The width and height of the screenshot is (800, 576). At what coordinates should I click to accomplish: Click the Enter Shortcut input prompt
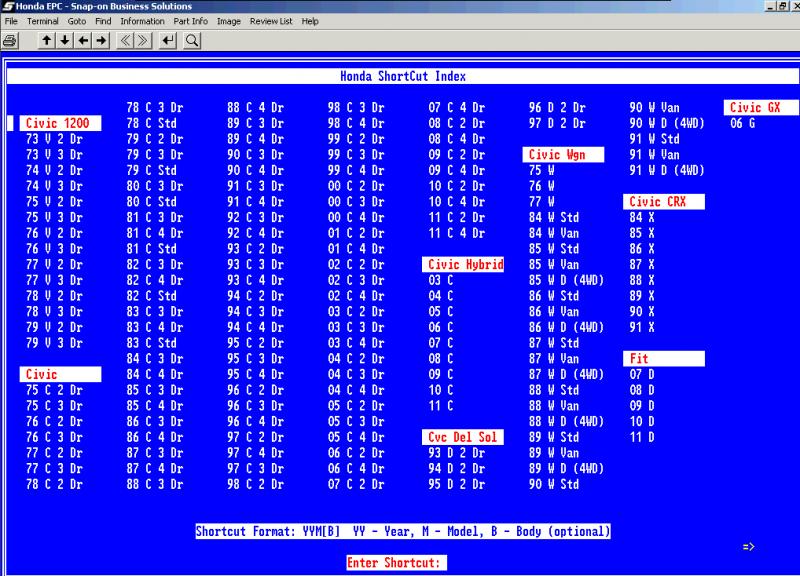[396, 563]
